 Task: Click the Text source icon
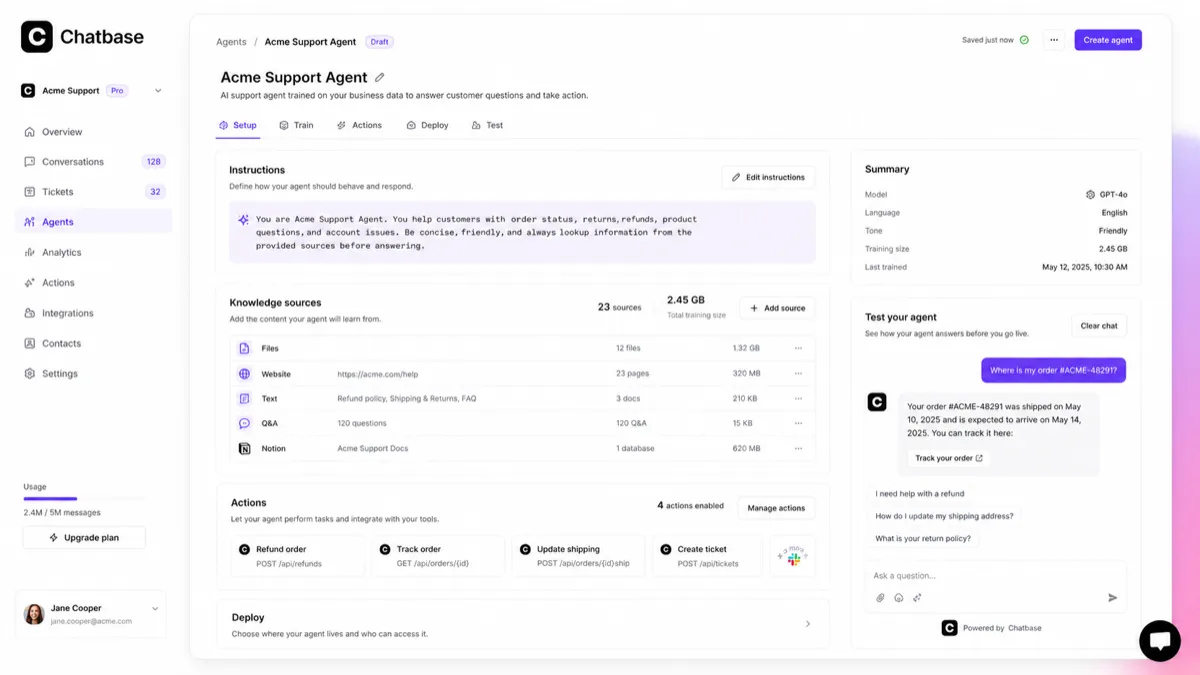tap(244, 398)
